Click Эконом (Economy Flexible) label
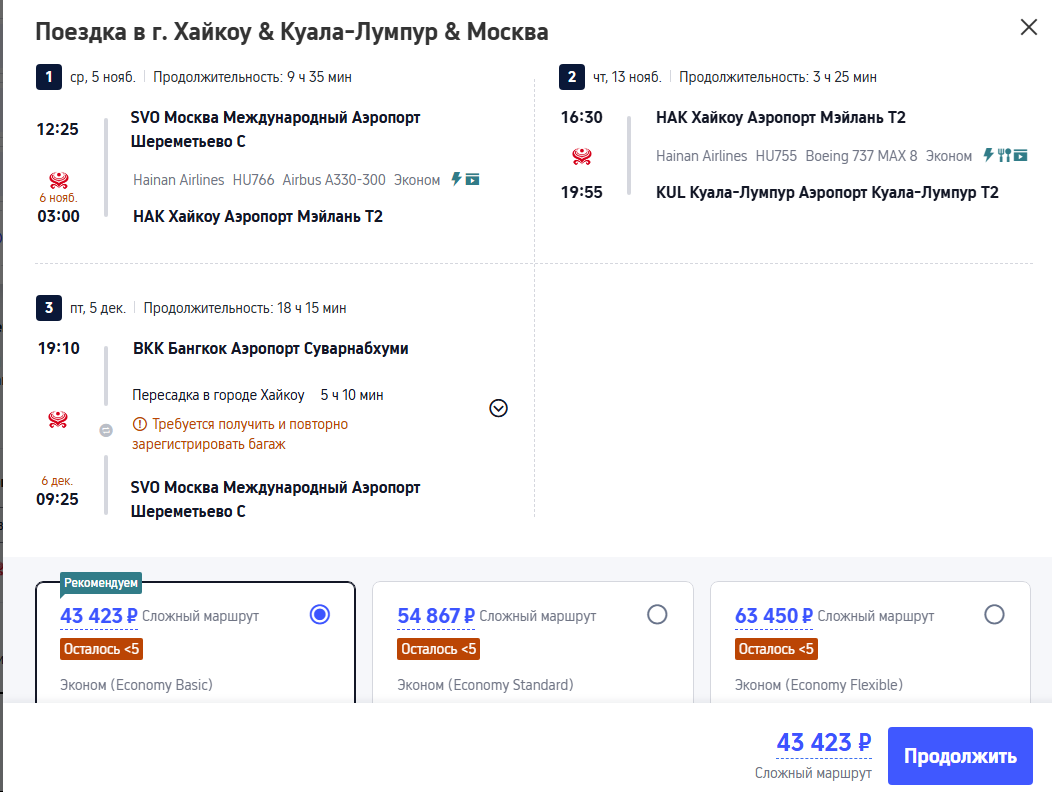The image size is (1052, 792). click(819, 685)
